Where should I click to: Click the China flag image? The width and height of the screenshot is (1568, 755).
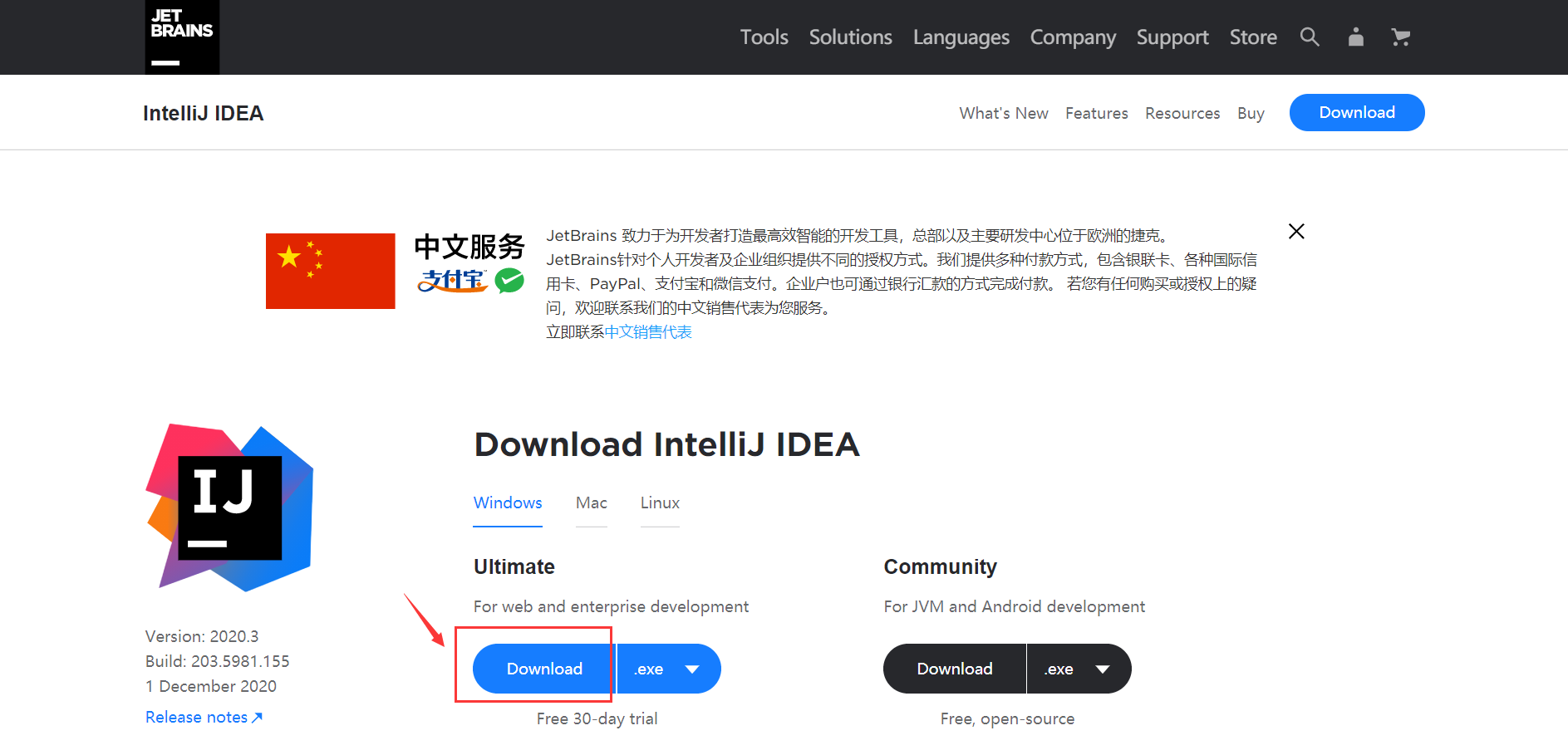pos(330,271)
